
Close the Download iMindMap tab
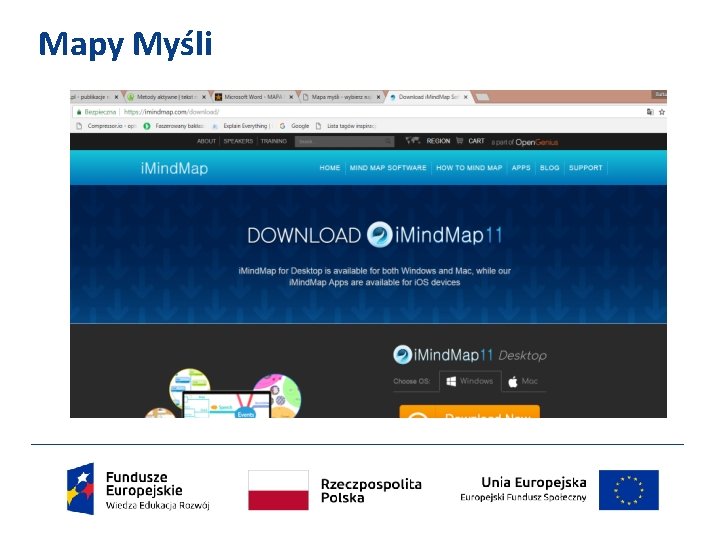coord(466,97)
